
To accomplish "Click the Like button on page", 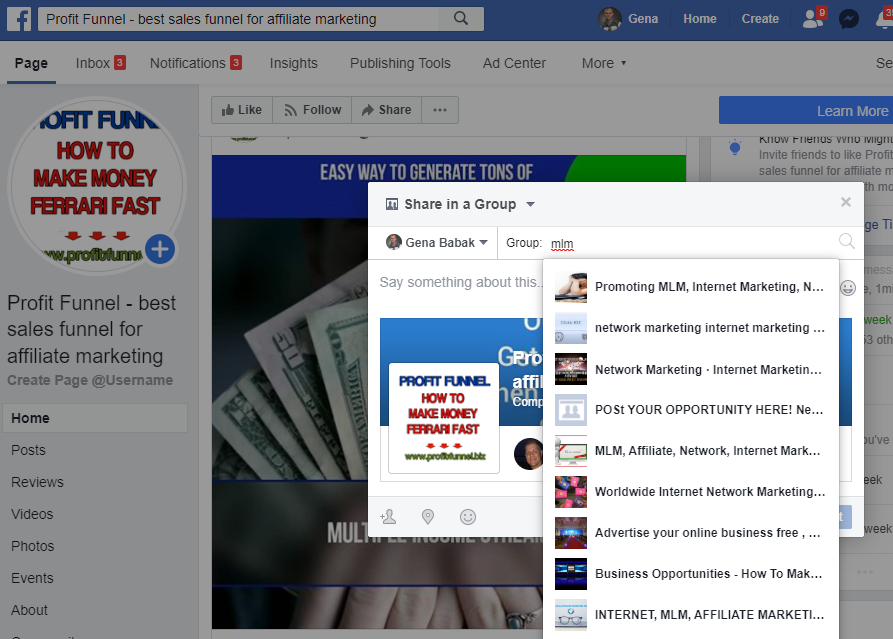I will [x=242, y=110].
